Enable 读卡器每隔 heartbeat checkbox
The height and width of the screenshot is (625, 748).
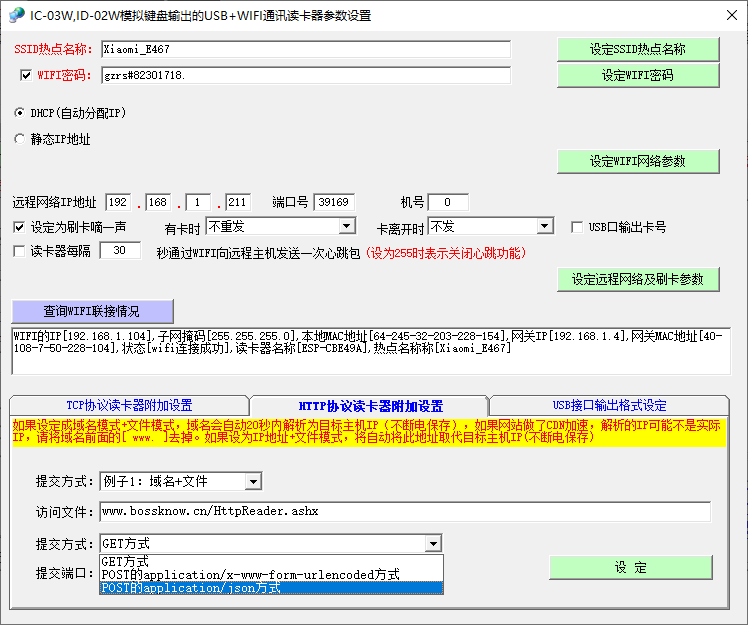19,252
